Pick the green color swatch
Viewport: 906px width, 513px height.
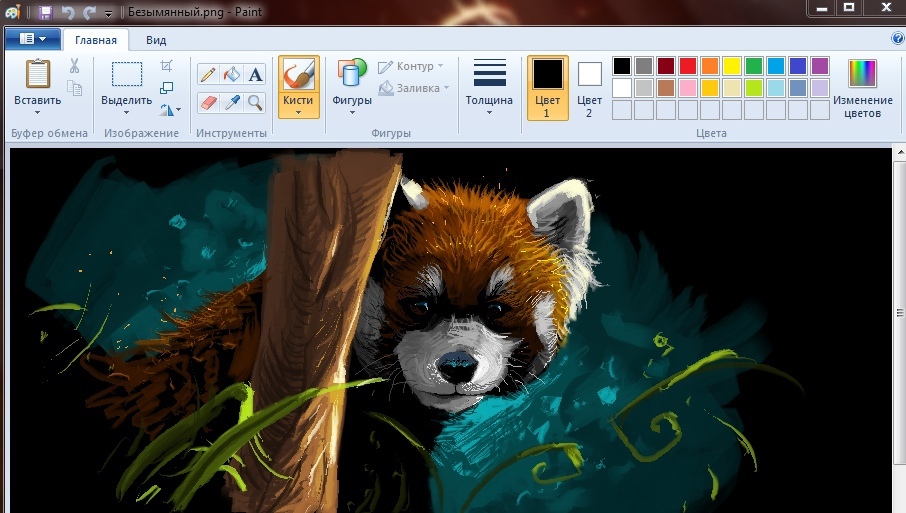(x=753, y=65)
